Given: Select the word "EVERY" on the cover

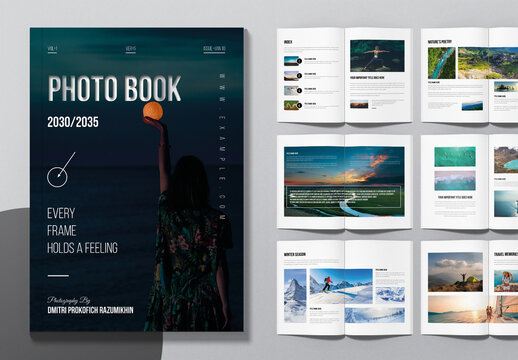Looking at the screenshot, I should point(61,213).
